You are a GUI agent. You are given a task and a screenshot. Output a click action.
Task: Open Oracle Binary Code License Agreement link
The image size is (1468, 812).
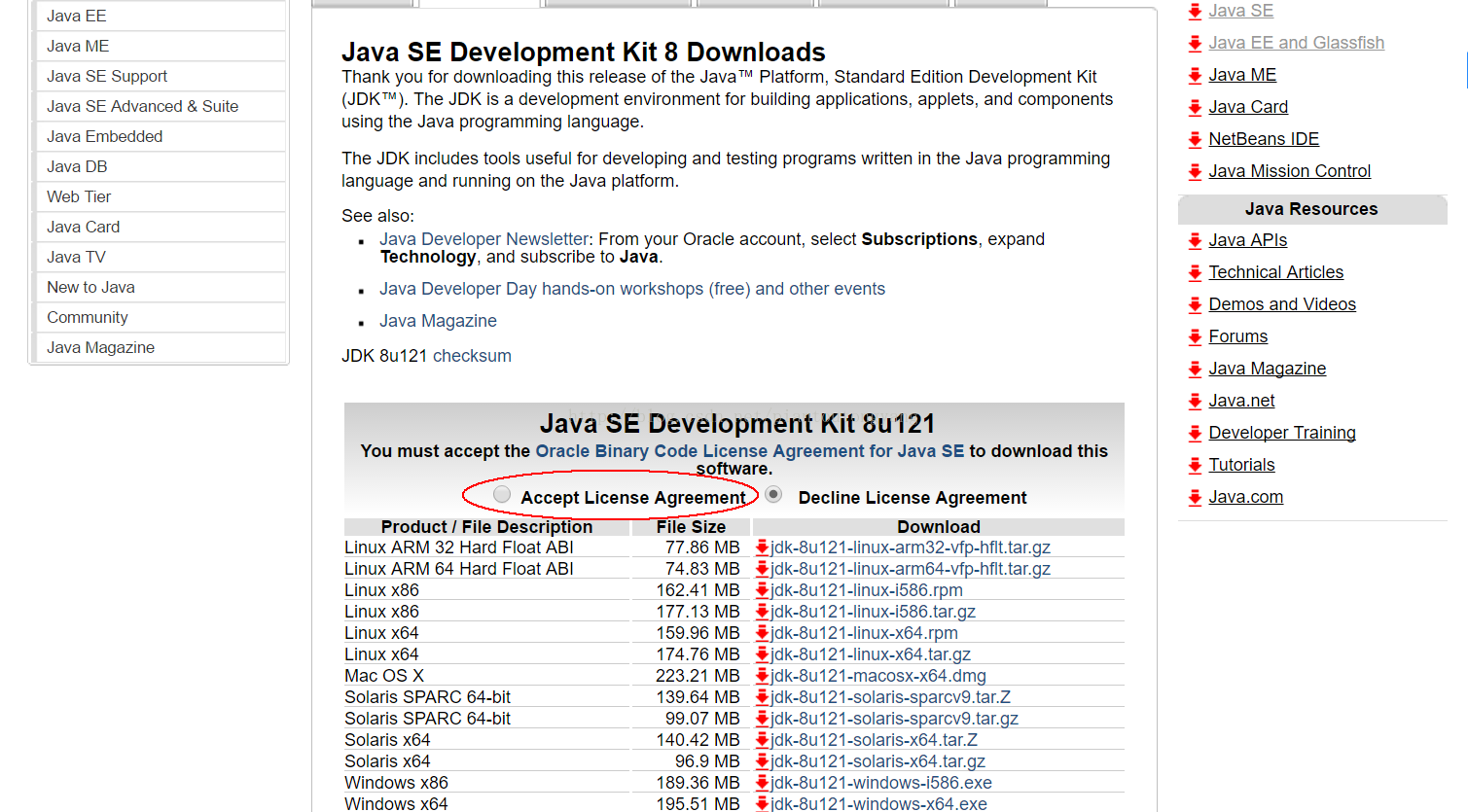click(750, 451)
